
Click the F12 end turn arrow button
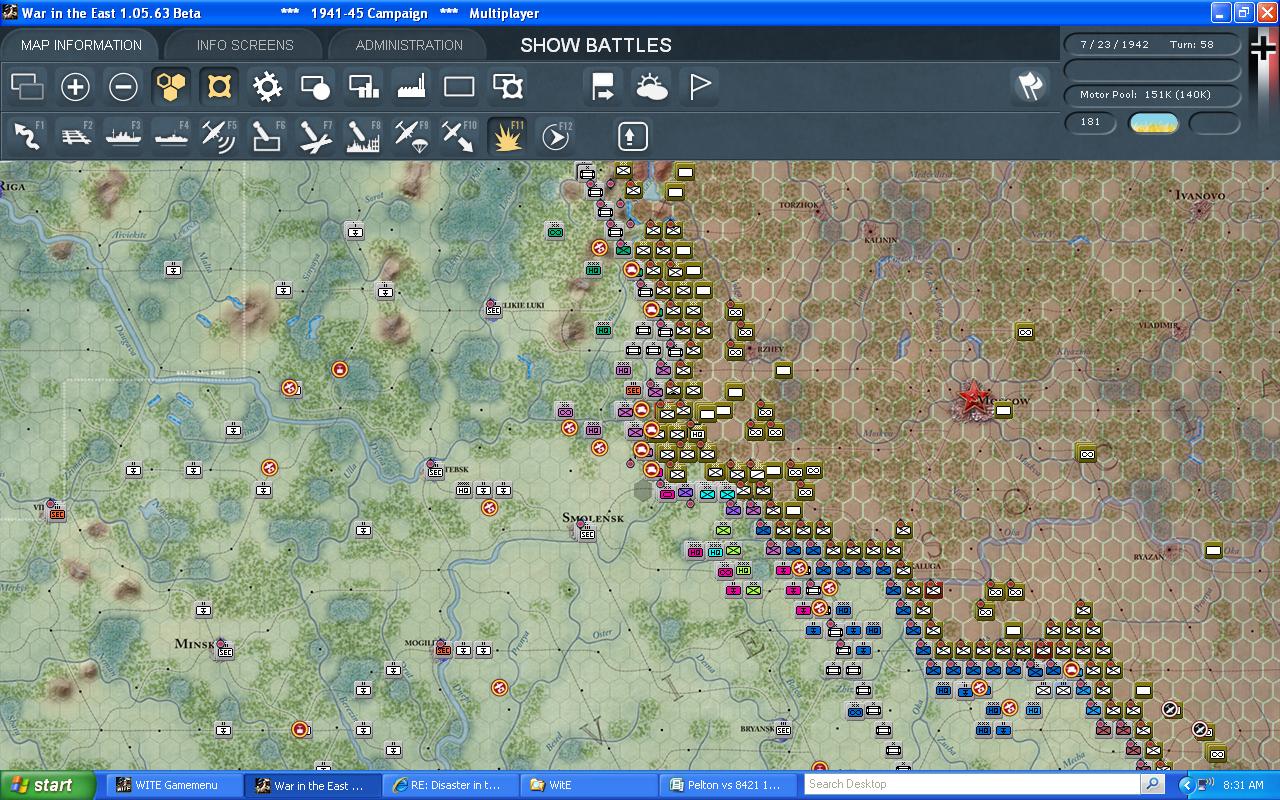(x=555, y=136)
